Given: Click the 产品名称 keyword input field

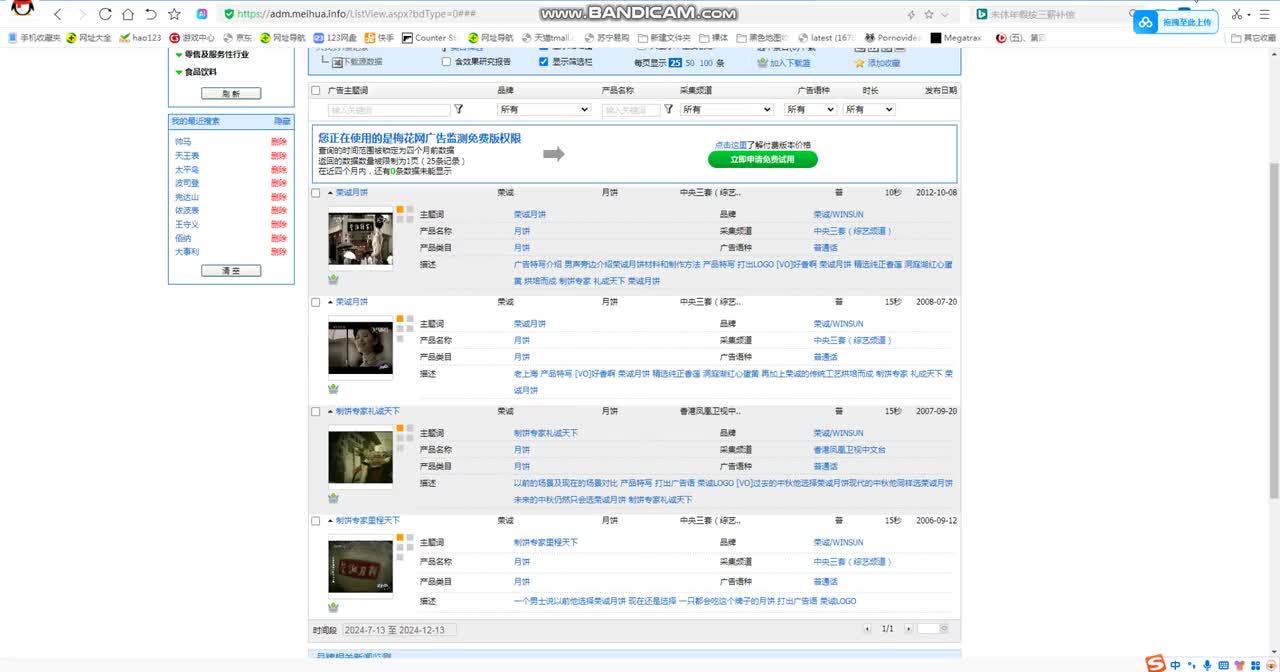Looking at the screenshot, I should (631, 110).
